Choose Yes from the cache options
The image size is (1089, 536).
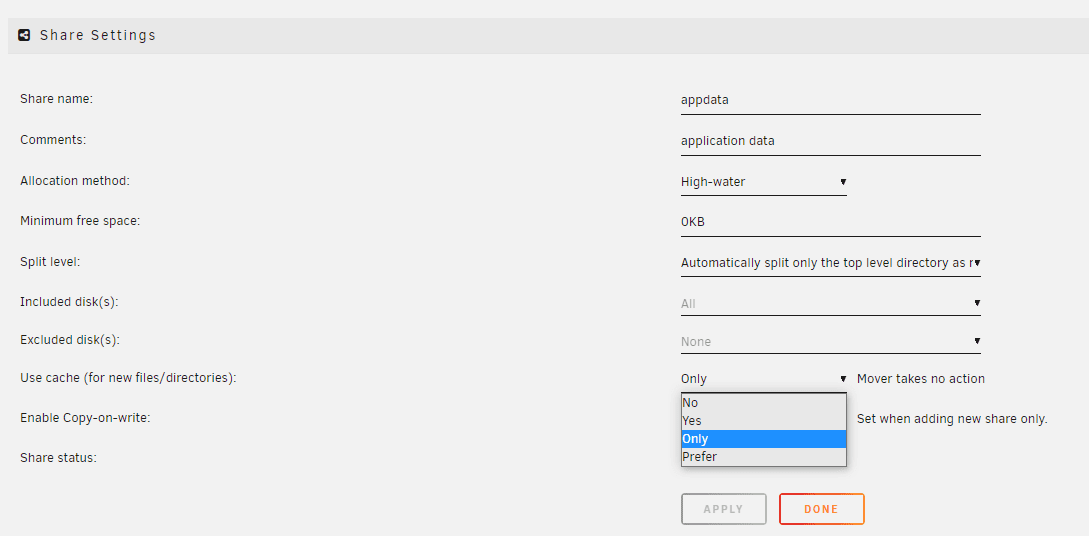tap(764, 421)
